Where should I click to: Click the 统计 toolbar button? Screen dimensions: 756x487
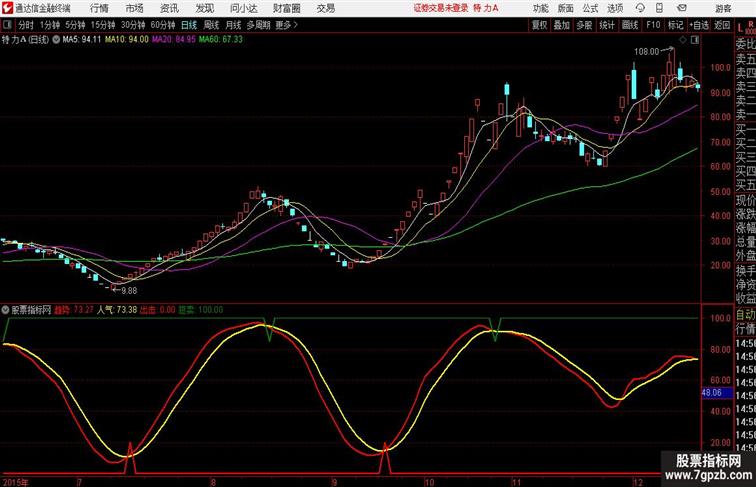(607, 25)
